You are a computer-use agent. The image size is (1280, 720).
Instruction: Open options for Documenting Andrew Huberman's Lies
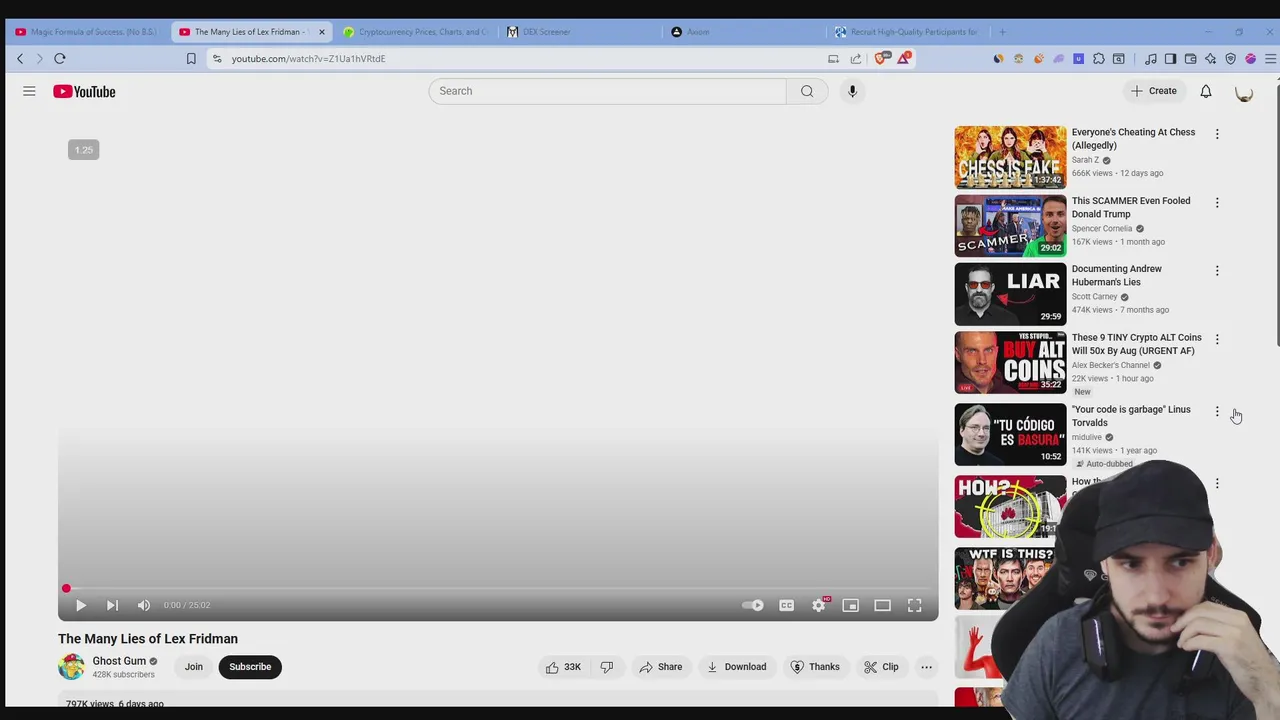pyautogui.click(x=1217, y=271)
